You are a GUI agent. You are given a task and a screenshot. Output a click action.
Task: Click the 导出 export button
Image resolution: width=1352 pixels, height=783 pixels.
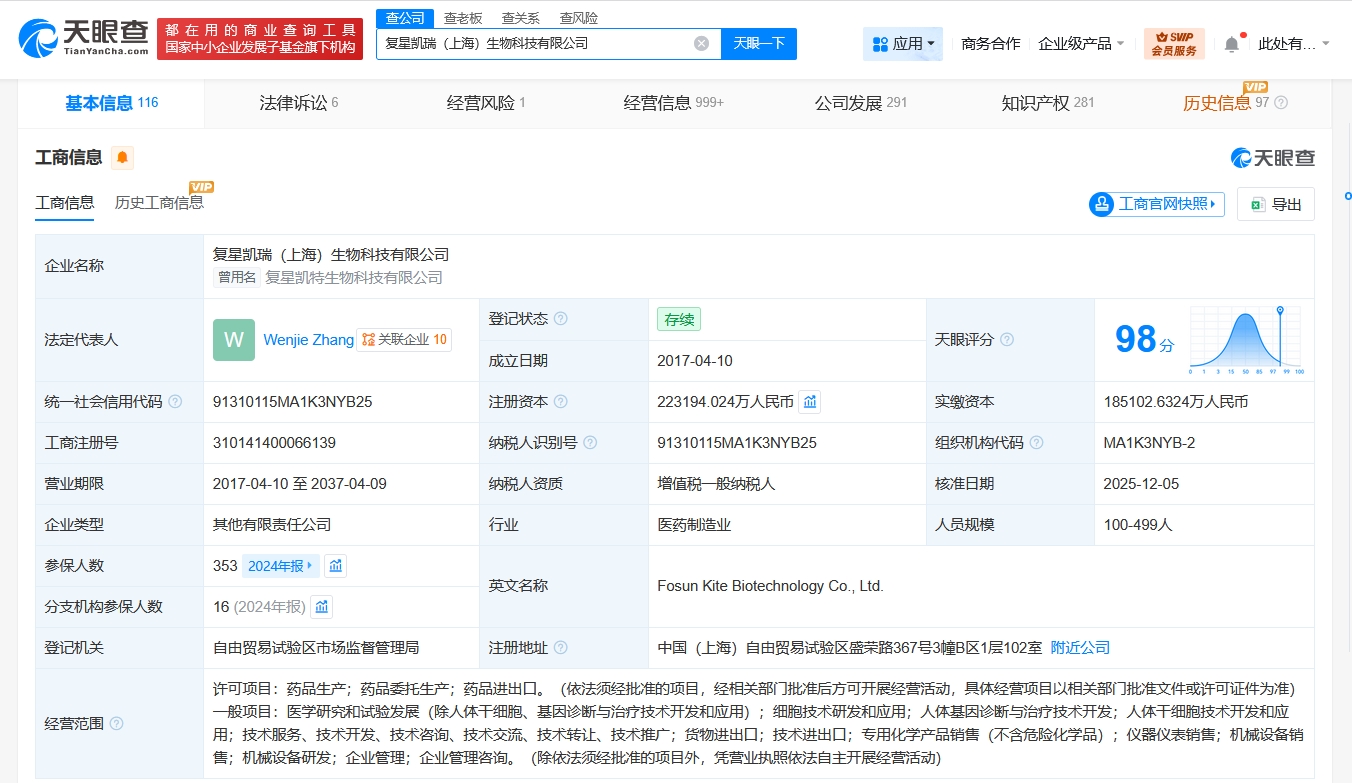pyautogui.click(x=1275, y=204)
